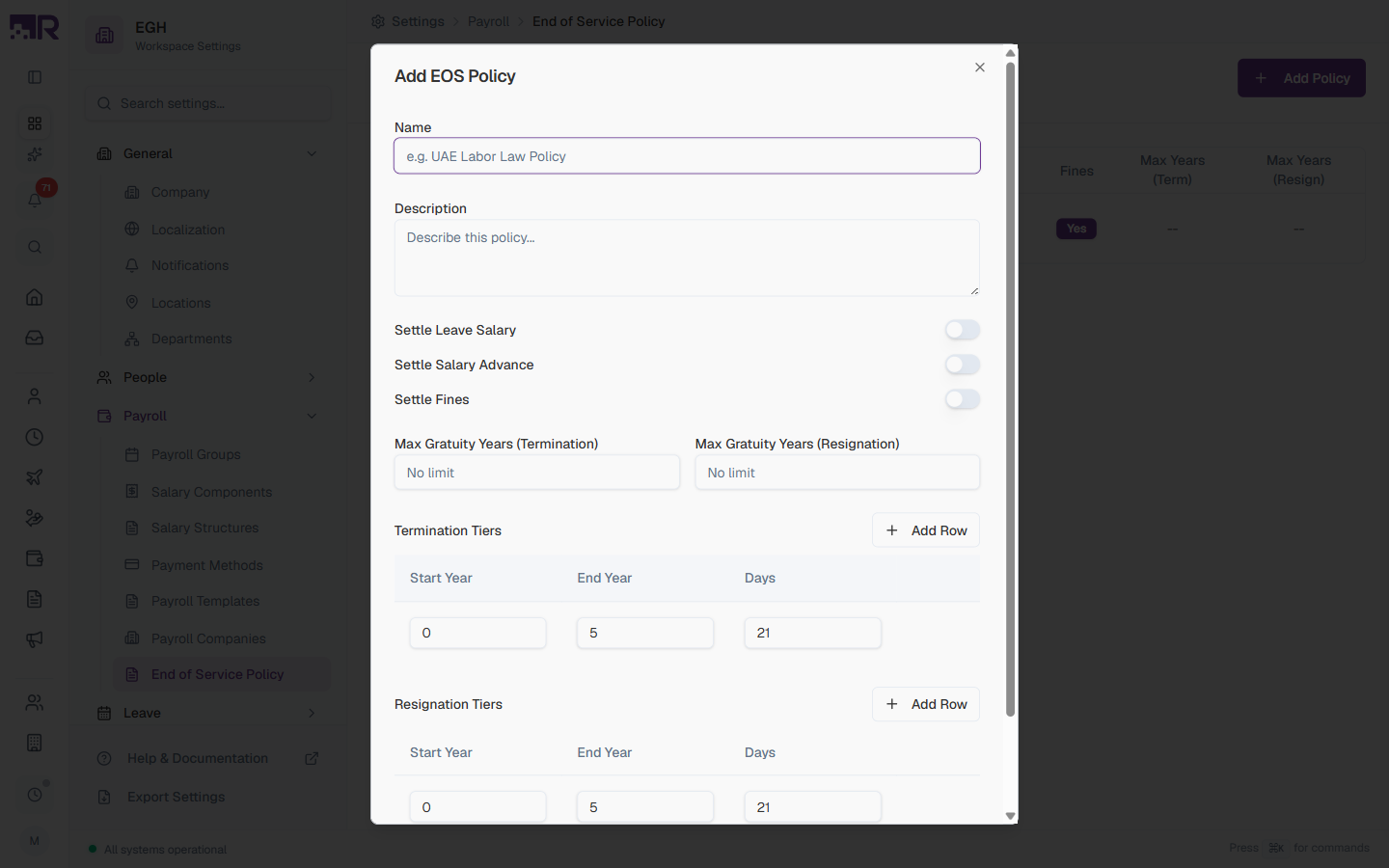Open the clock attendance icon

coord(35,437)
